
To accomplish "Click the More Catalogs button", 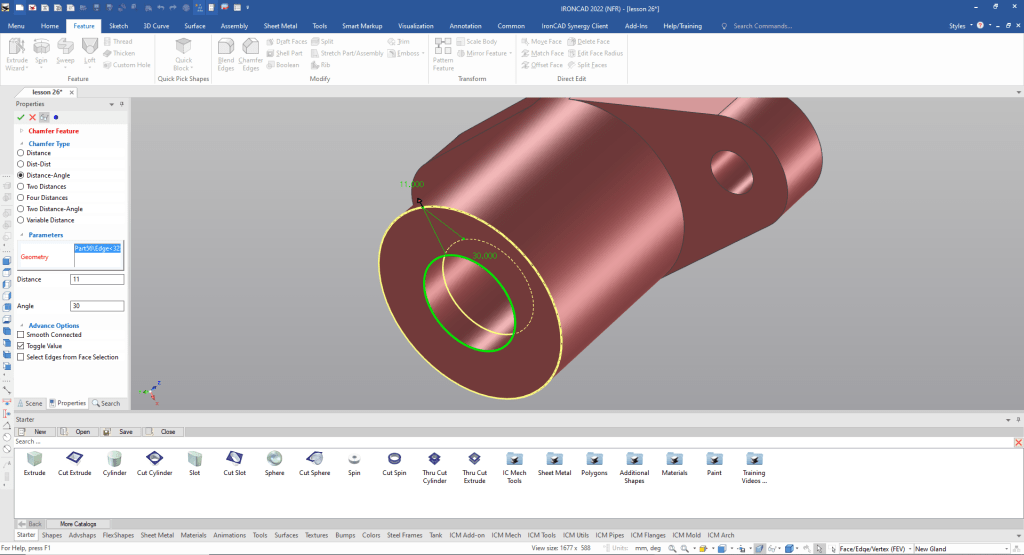I will (x=77, y=523).
